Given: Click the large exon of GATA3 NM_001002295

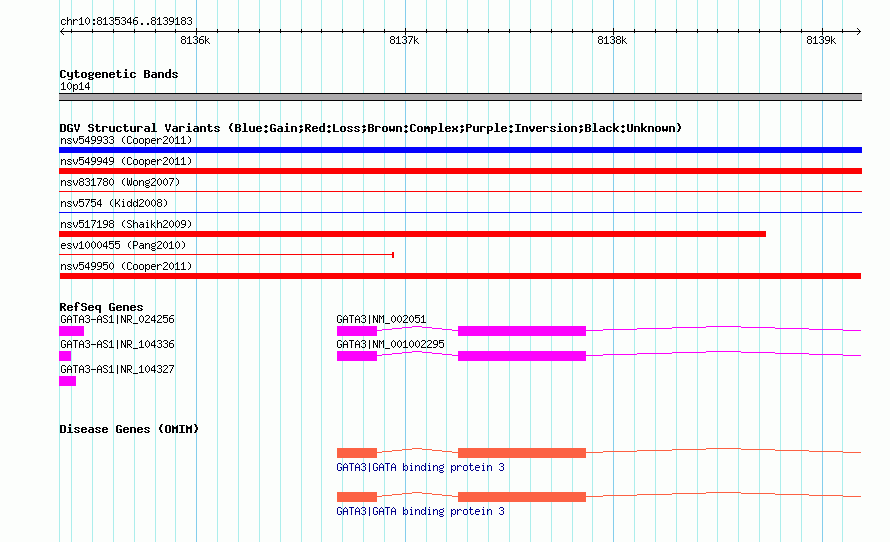Looking at the screenshot, I should [x=522, y=356].
